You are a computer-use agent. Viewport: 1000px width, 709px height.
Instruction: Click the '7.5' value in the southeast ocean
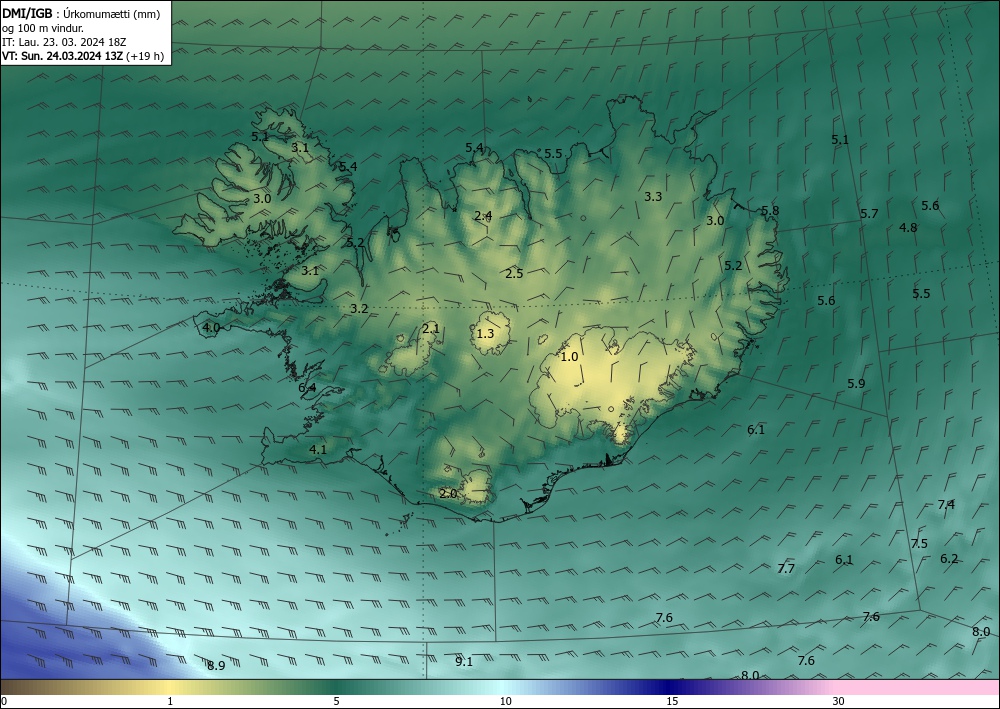[x=919, y=544]
